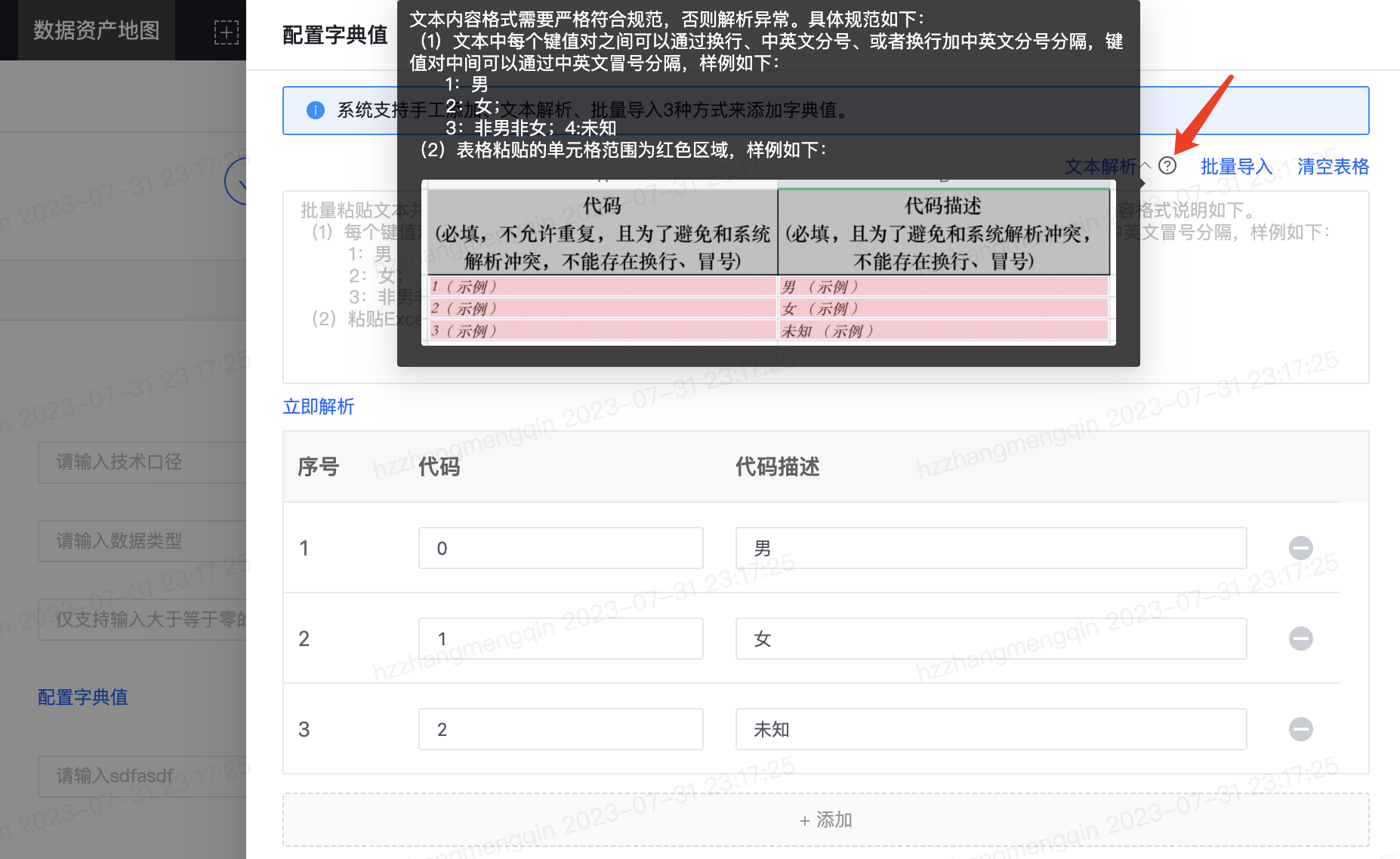The image size is (1400, 859).
Task: Click the 配置字典值 dialog title
Action: coord(335,34)
